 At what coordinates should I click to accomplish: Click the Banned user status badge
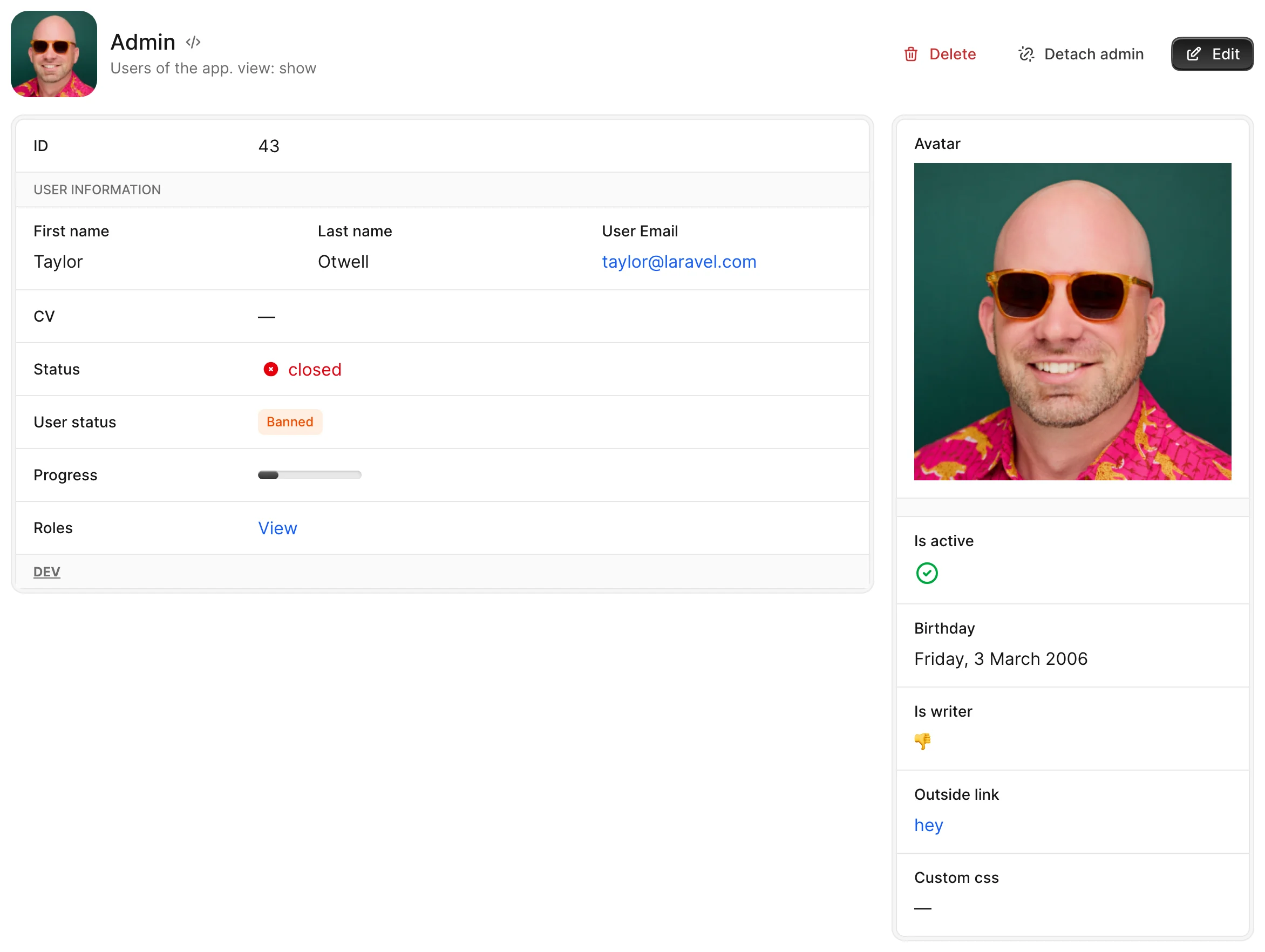(290, 422)
